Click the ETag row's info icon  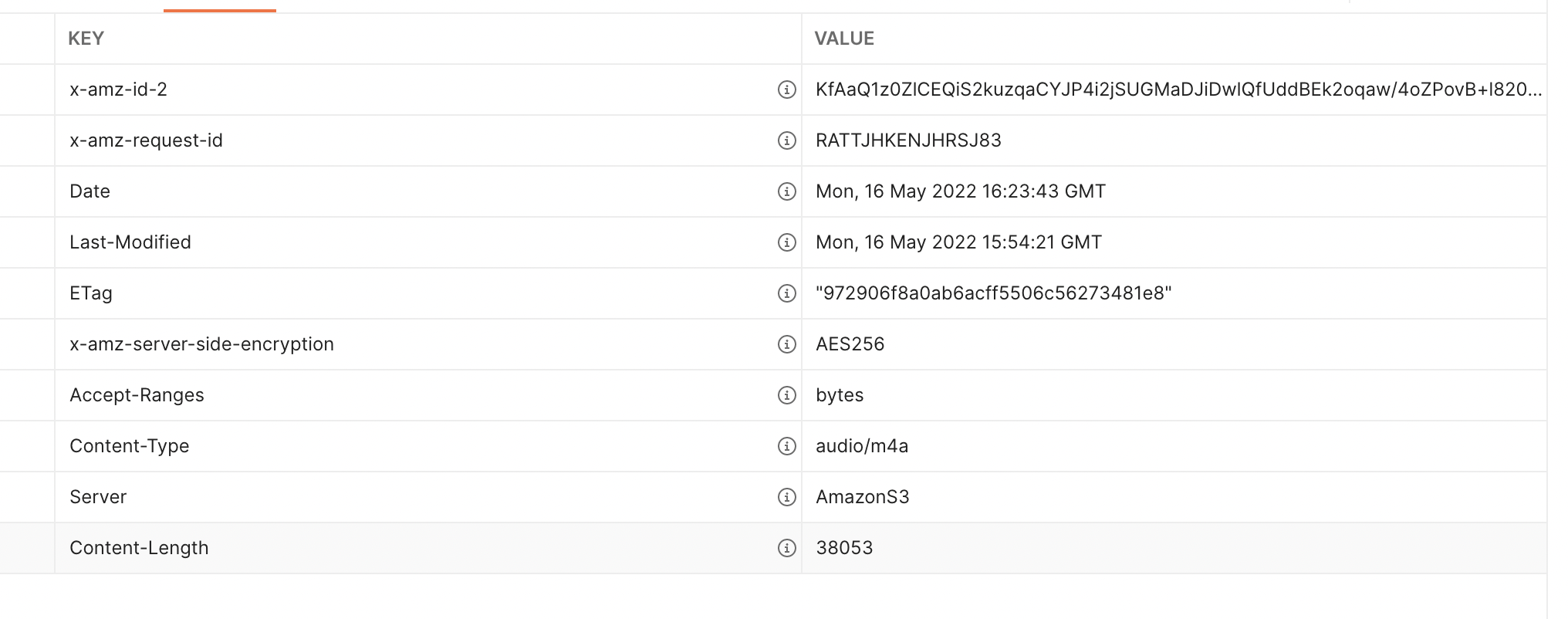786,293
